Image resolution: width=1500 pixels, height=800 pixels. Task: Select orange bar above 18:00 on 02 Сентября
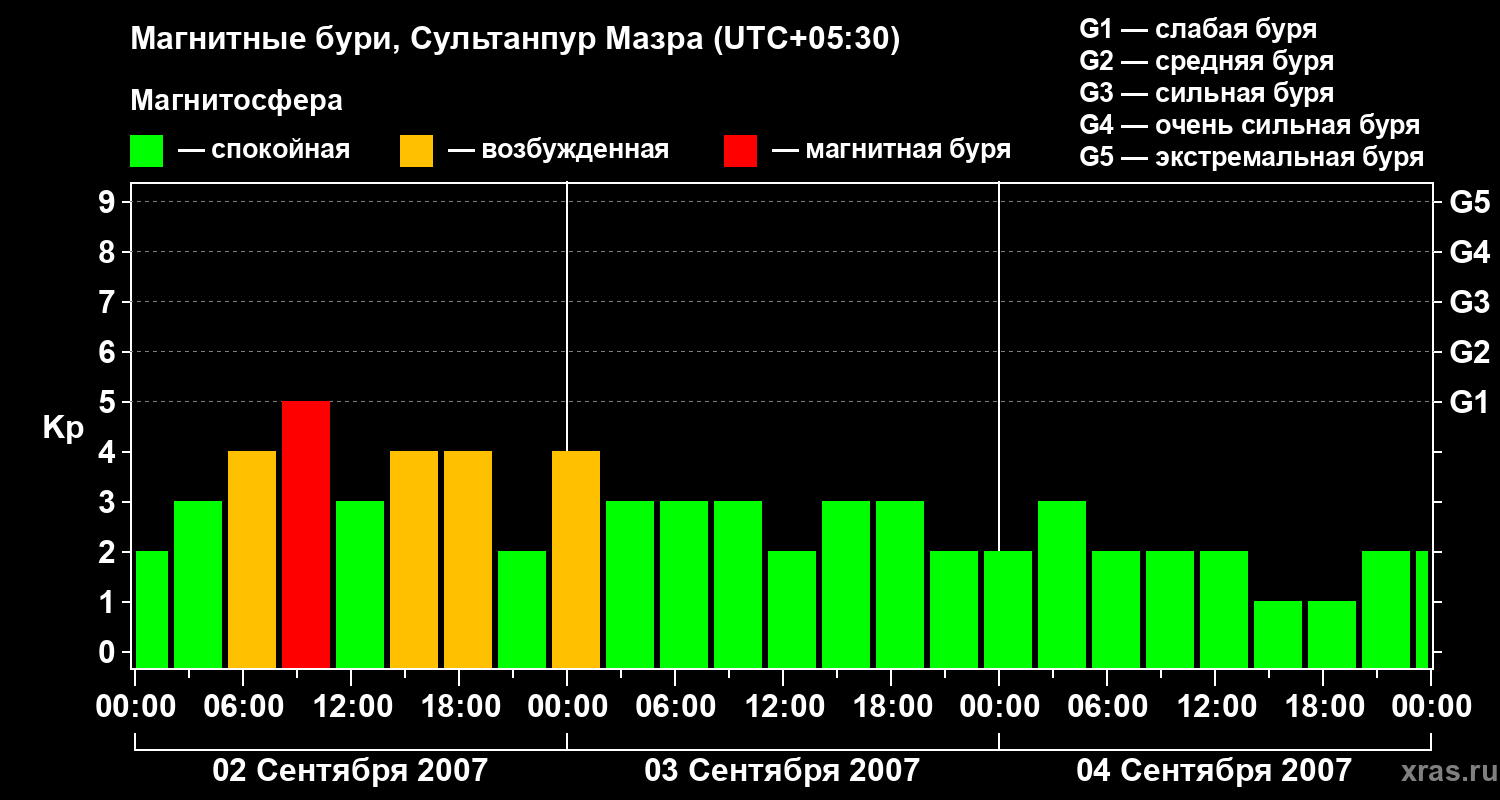[468, 559]
